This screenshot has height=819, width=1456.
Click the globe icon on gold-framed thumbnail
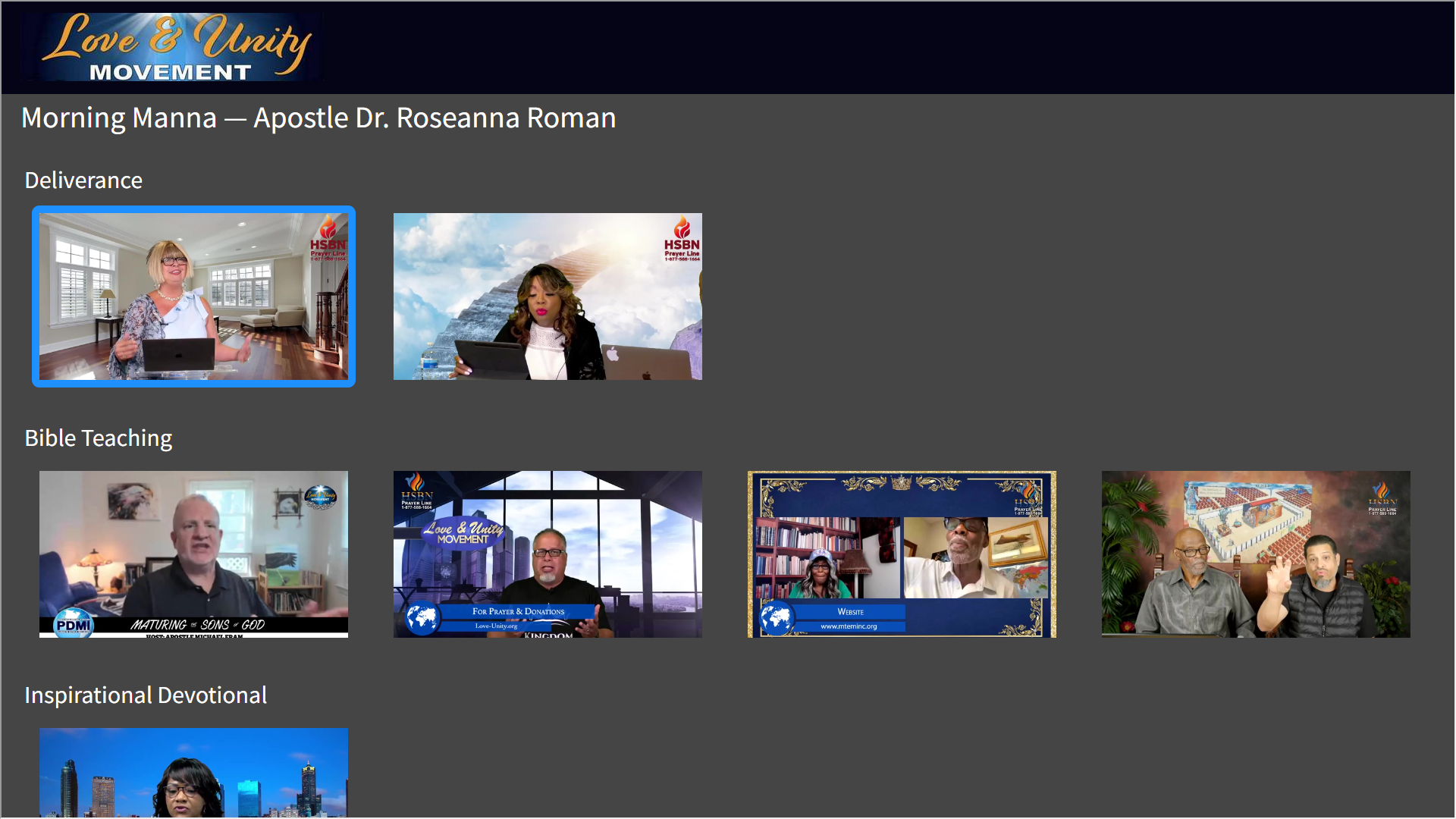(x=777, y=619)
